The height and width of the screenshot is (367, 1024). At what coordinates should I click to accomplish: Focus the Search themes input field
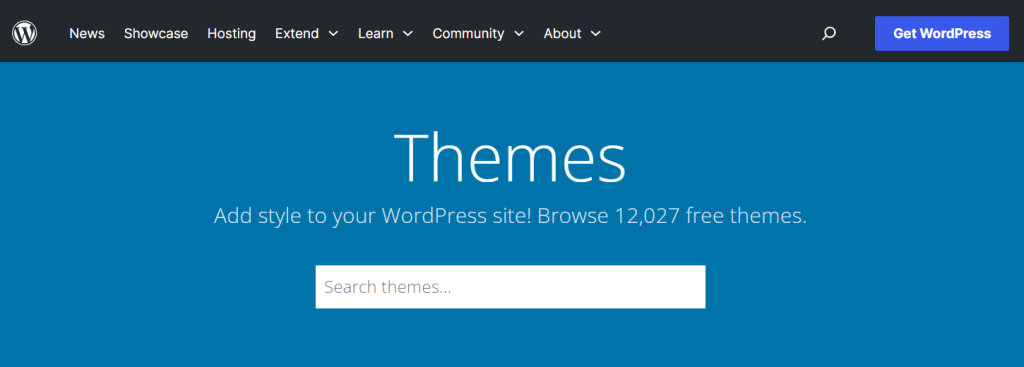tap(510, 287)
